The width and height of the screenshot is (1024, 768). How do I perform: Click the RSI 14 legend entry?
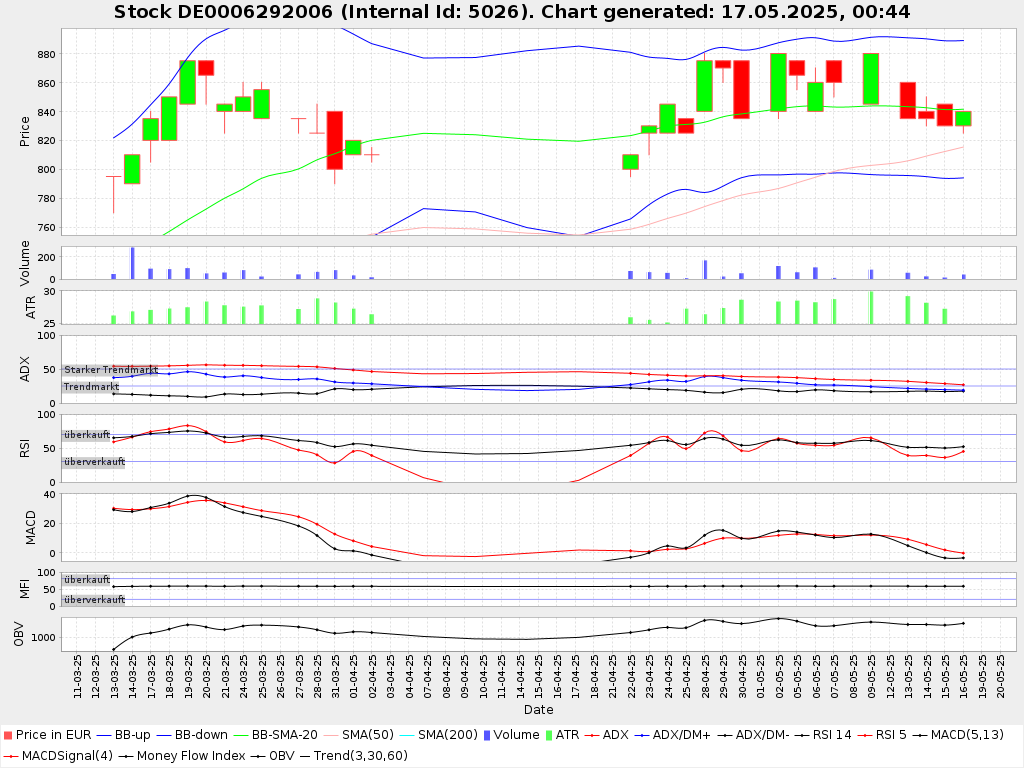click(824, 735)
